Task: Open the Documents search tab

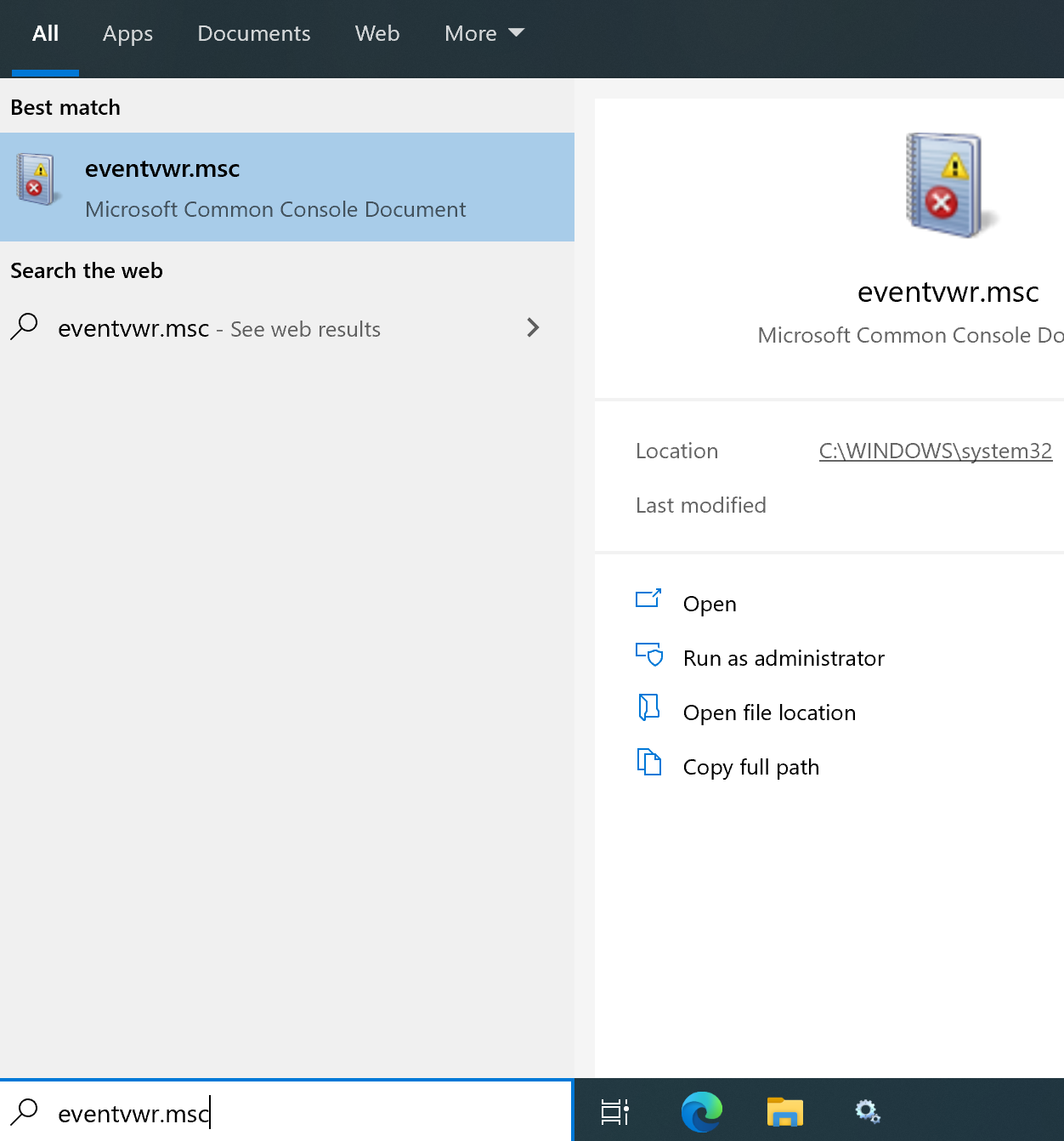Action: [253, 34]
